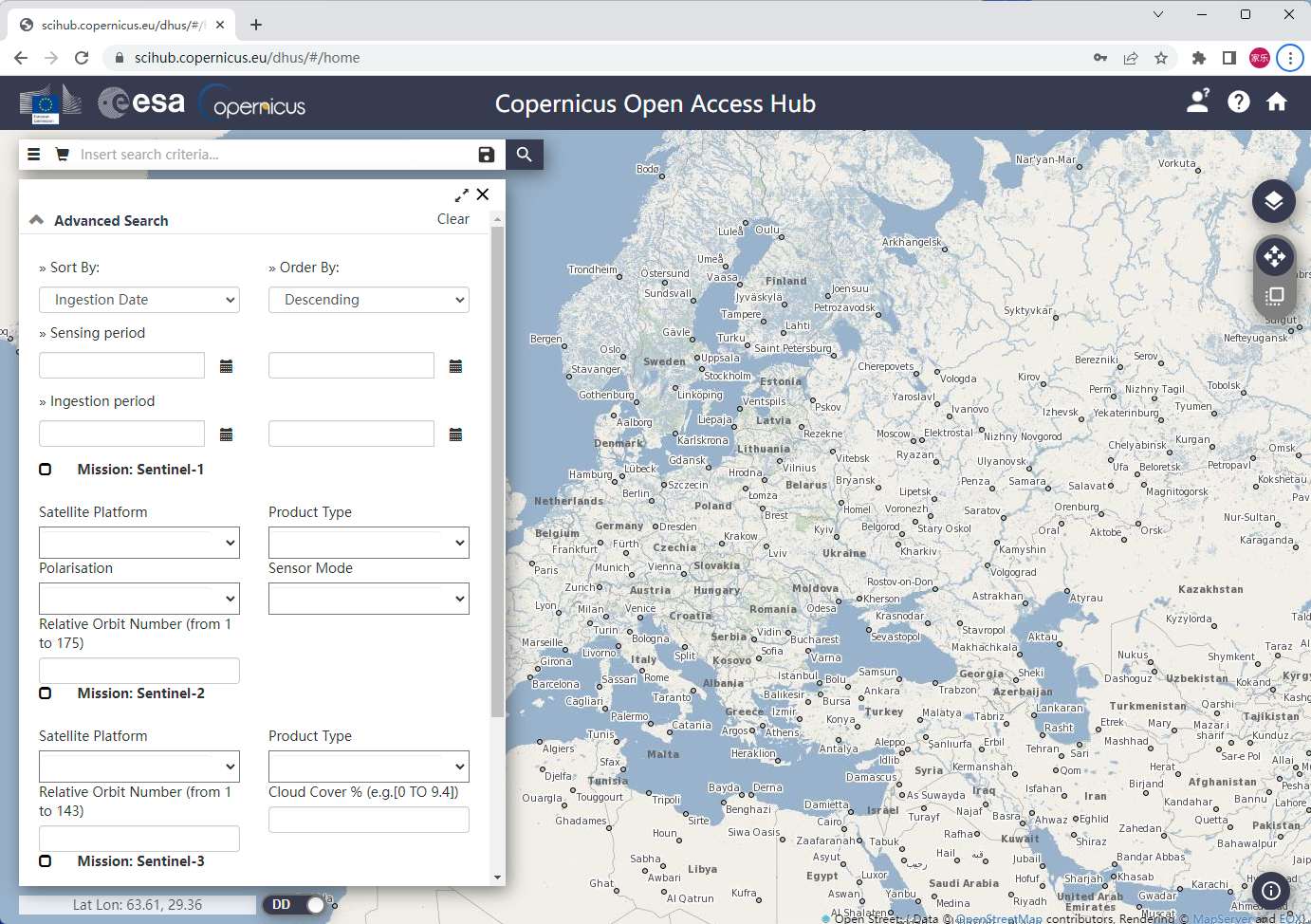Open Sentinel-1 Satellite Platform dropdown
The height and width of the screenshot is (924, 1311).
coord(139,543)
